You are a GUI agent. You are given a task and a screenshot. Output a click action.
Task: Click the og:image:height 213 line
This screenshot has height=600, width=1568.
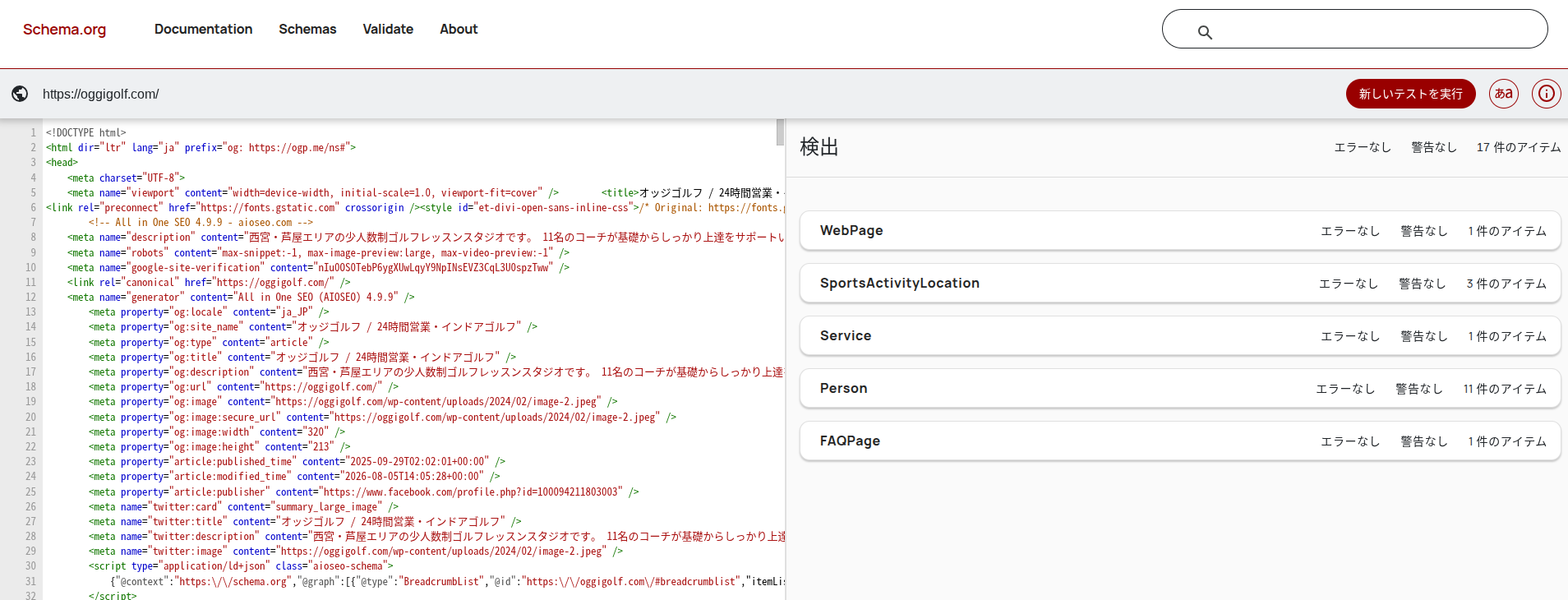pyautogui.click(x=219, y=446)
